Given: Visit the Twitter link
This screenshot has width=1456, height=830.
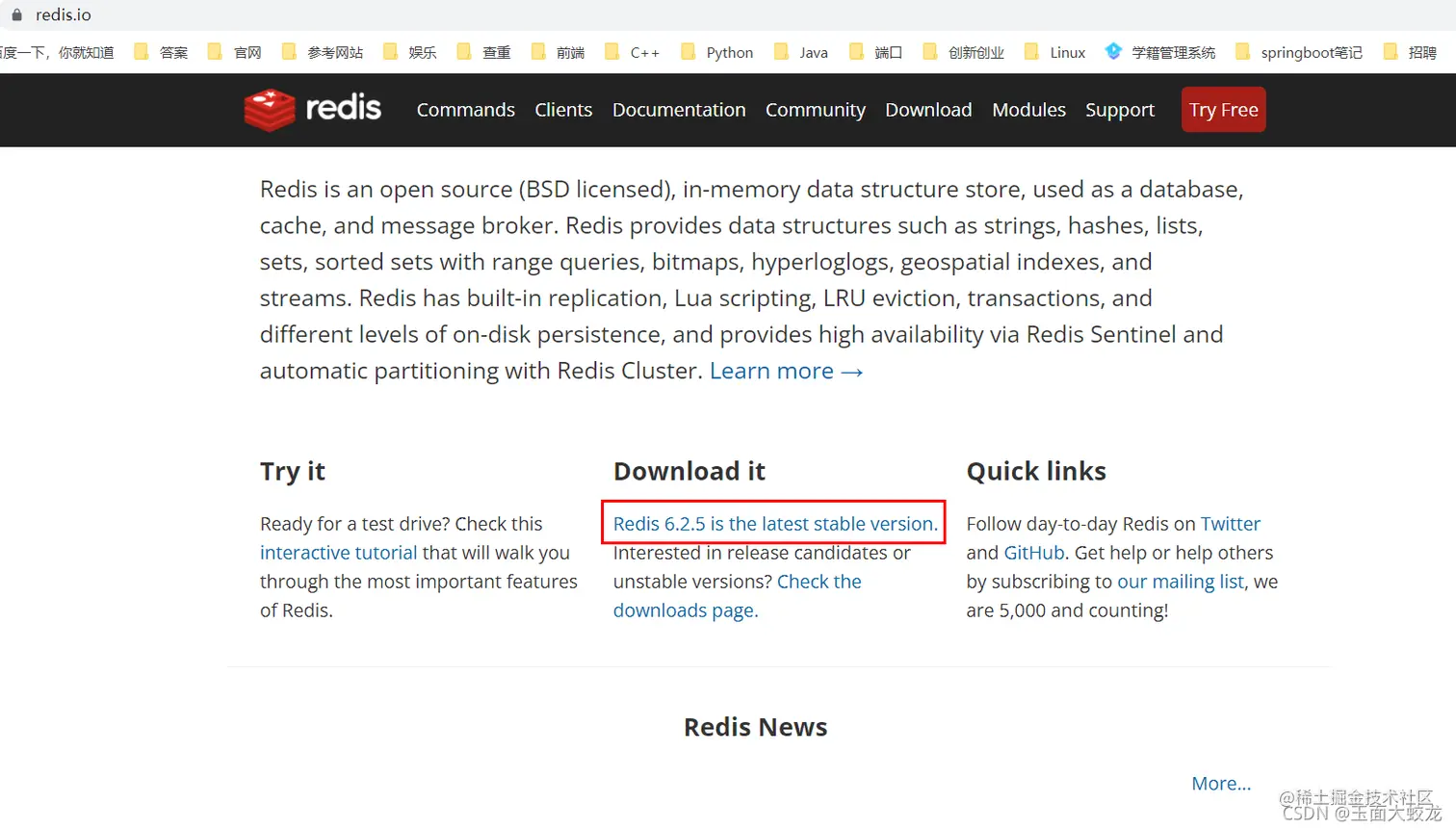Looking at the screenshot, I should point(1230,524).
